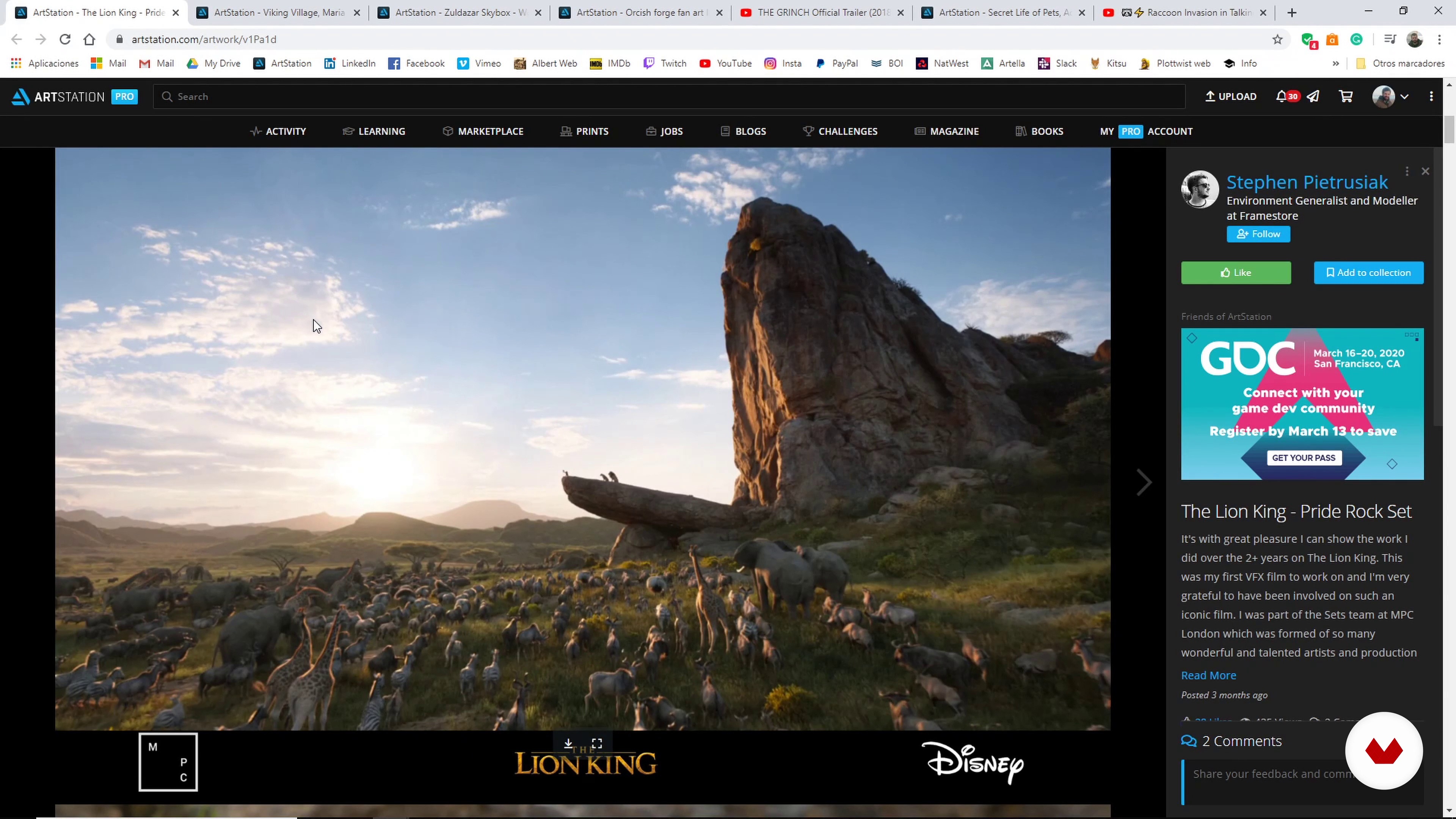Viewport: 1456px width, 819px height.
Task: Open the shopping cart
Action: click(x=1346, y=97)
